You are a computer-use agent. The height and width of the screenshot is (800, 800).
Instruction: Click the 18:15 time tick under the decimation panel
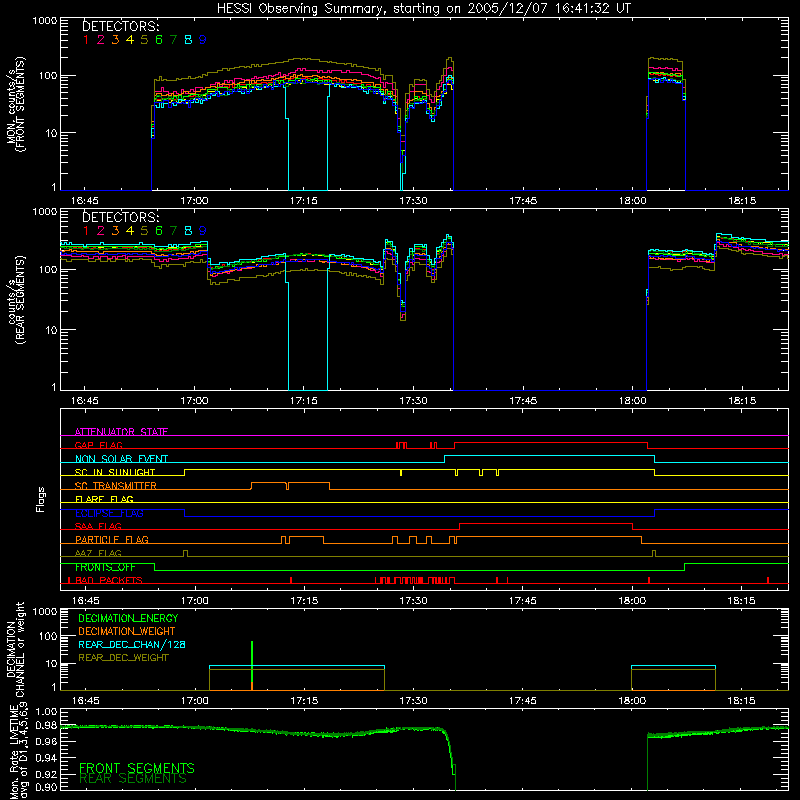pyautogui.click(x=742, y=701)
